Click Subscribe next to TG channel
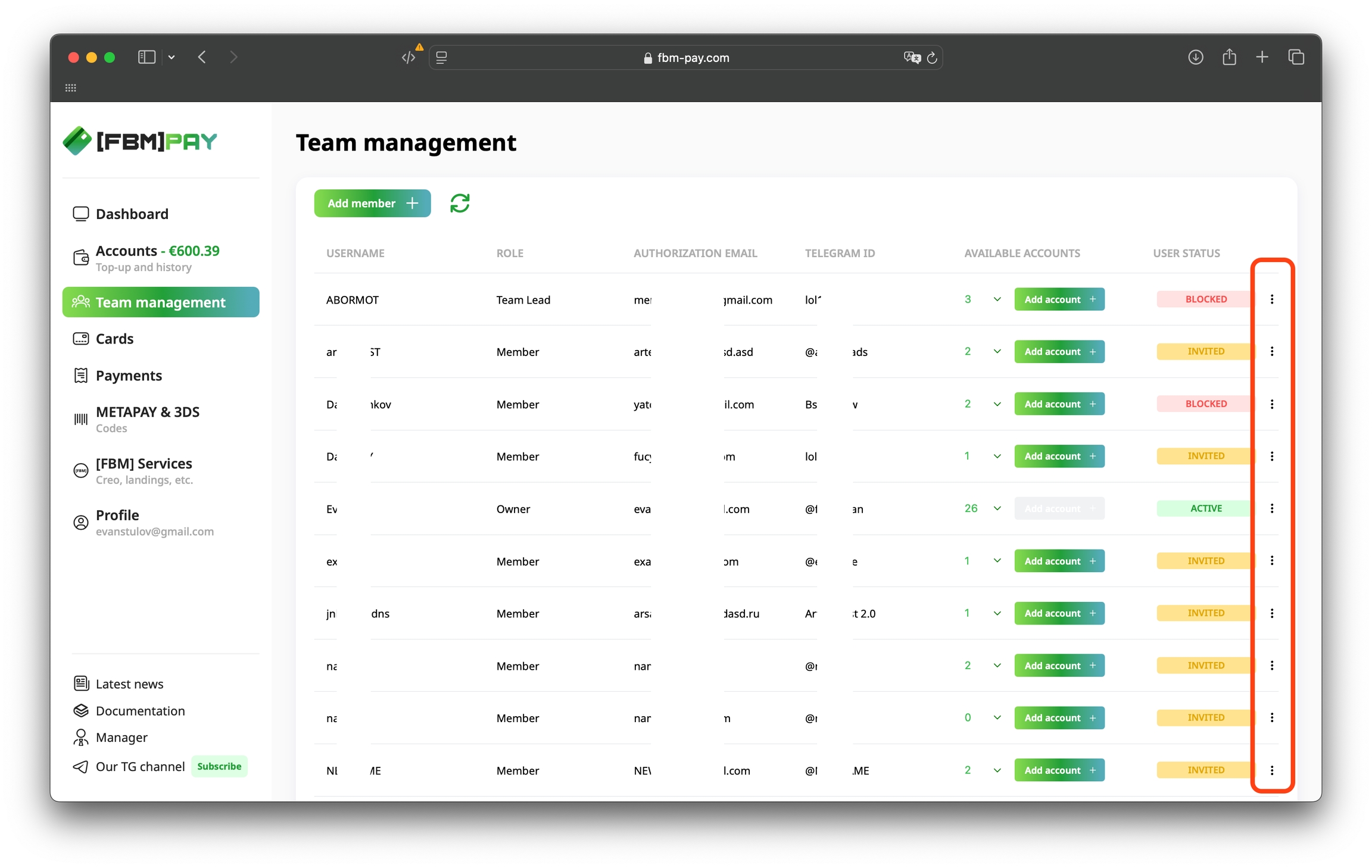This screenshot has height=868, width=1372. click(x=219, y=766)
